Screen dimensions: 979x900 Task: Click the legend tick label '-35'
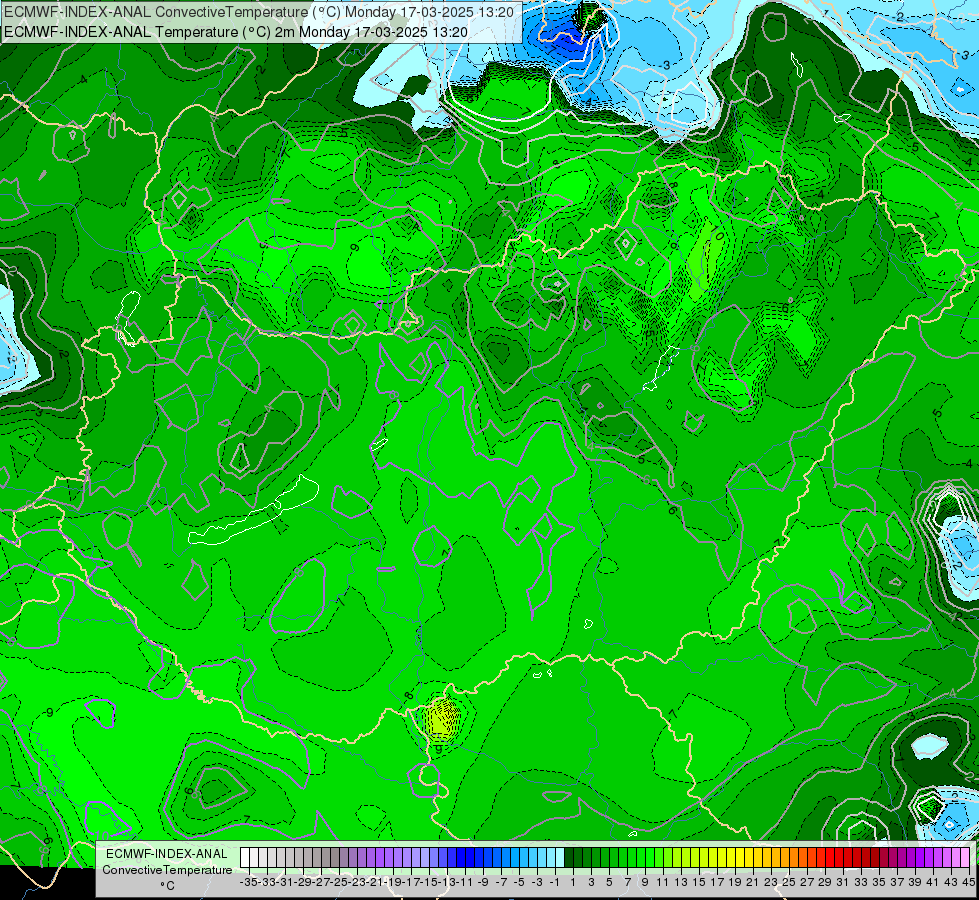pyautogui.click(x=248, y=882)
